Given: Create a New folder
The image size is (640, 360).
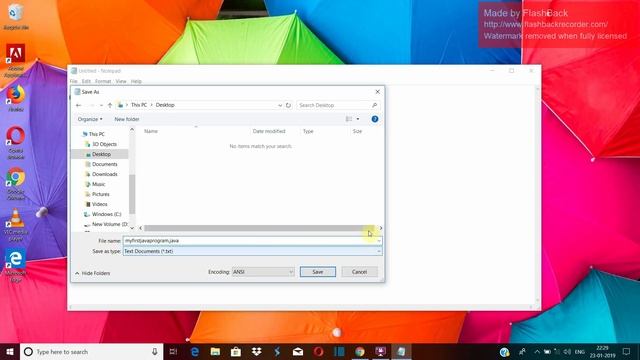Looking at the screenshot, I should (x=127, y=119).
